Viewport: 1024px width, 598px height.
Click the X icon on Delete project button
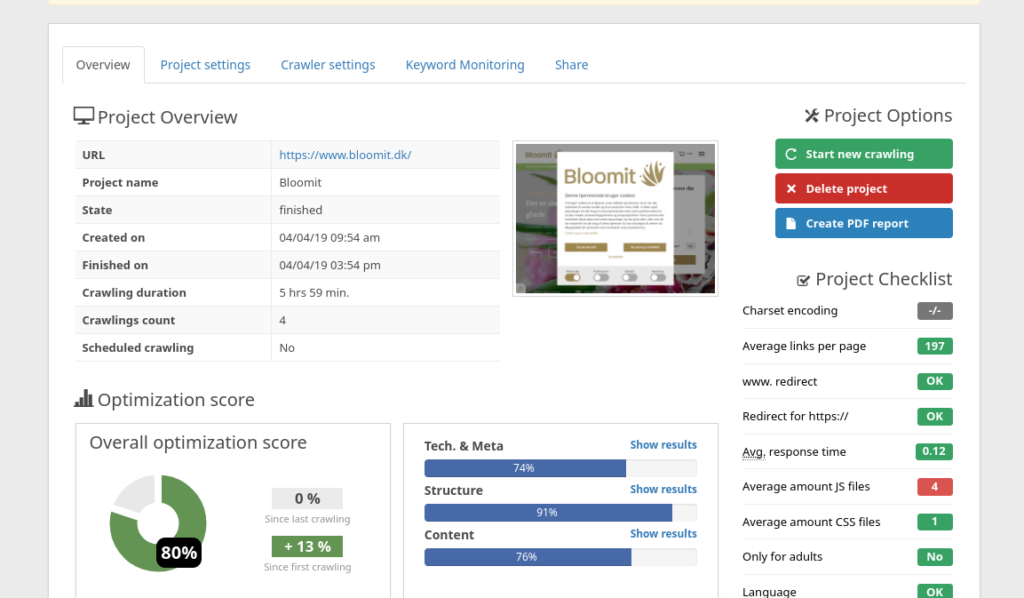click(793, 188)
